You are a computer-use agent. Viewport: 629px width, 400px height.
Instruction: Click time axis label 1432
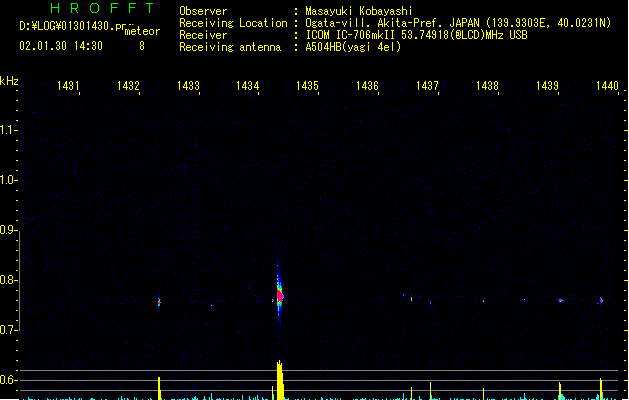(128, 86)
